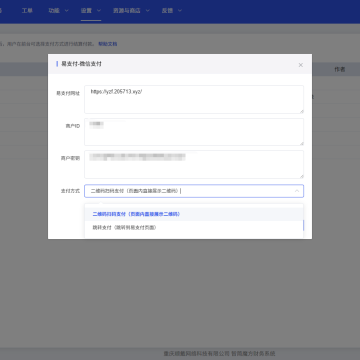Click the 支付方式 combo box field
Screen dimensions: 360x360
pos(194,191)
